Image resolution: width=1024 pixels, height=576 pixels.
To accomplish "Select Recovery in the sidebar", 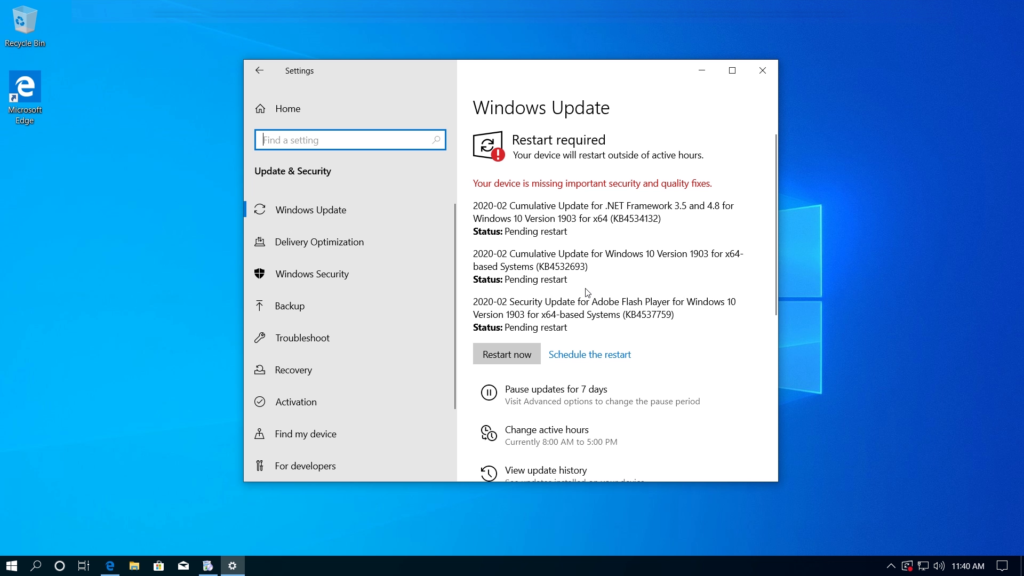I will point(293,370).
